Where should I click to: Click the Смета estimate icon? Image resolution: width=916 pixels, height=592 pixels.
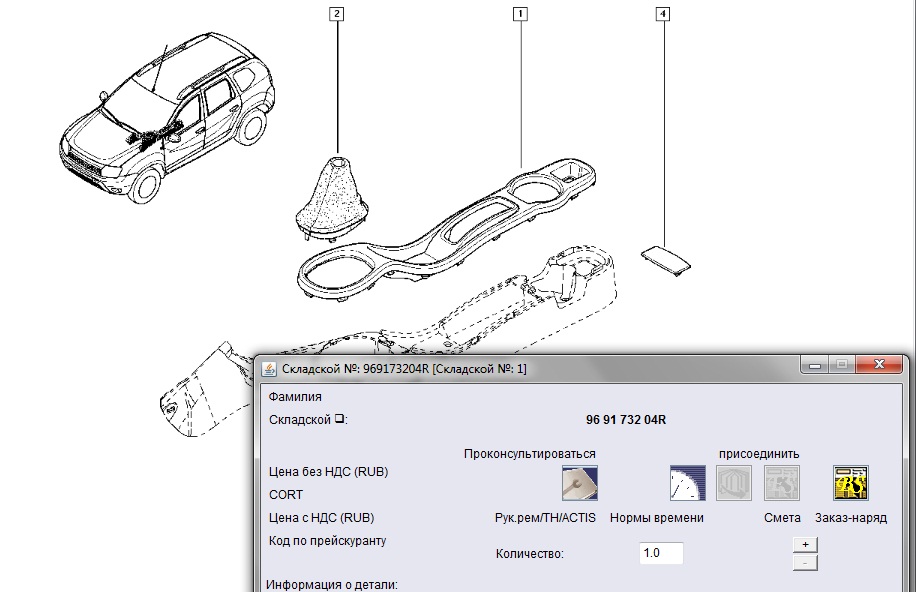click(782, 483)
